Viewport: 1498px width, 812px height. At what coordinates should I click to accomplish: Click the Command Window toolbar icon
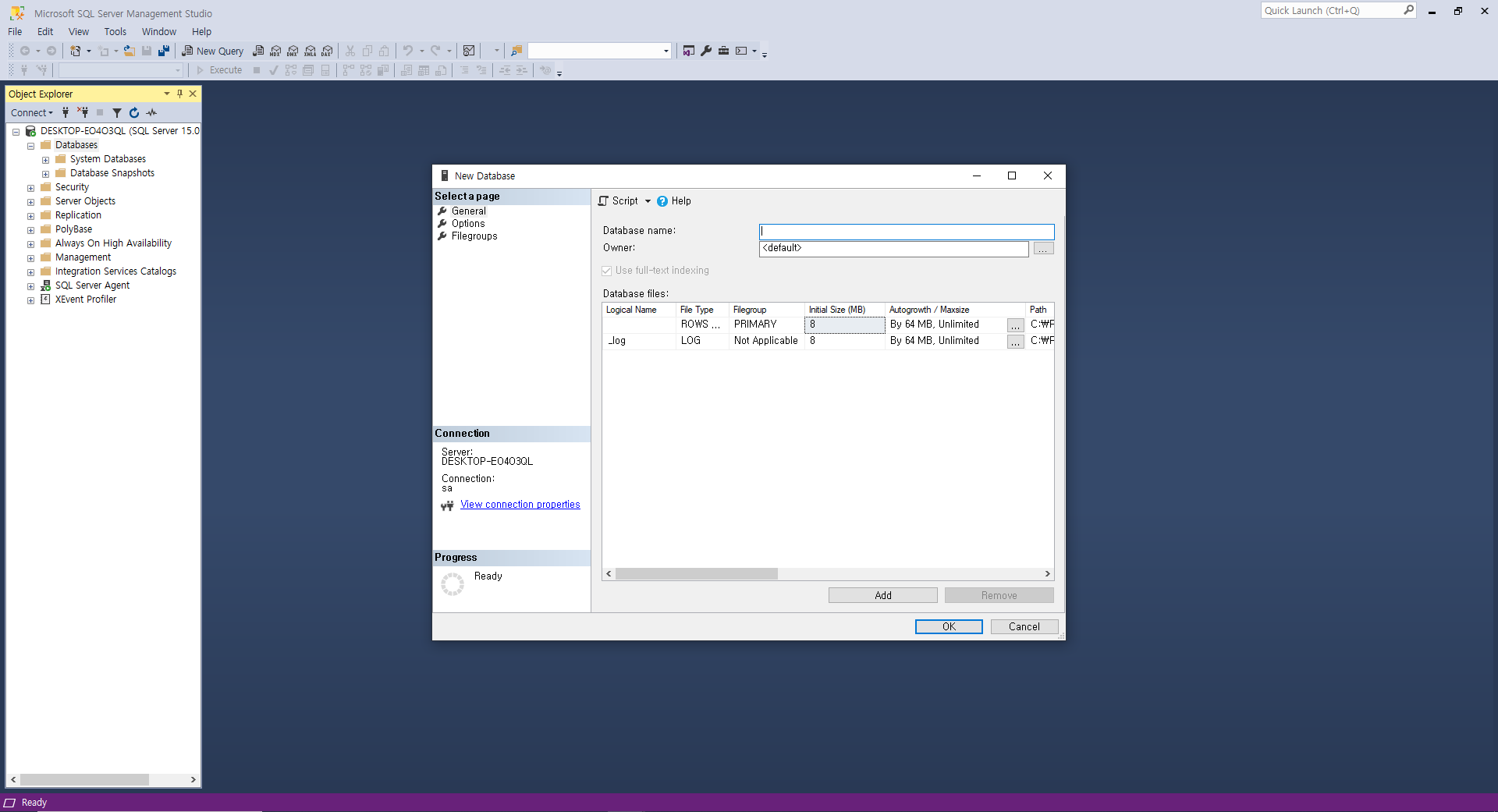tap(741, 51)
